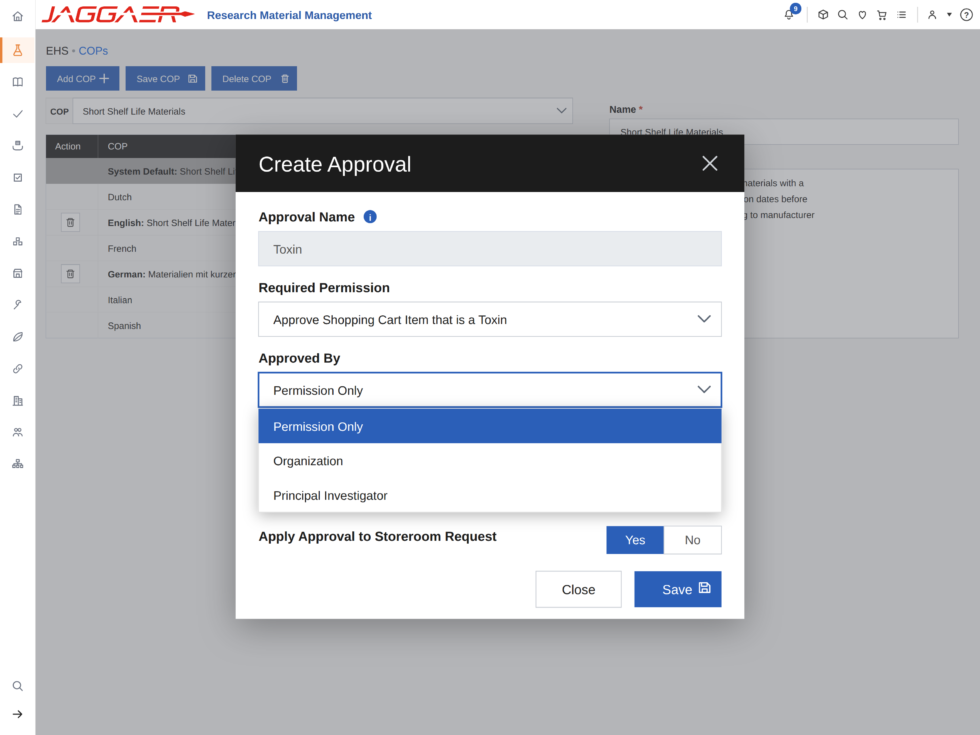Click the delete trash icon beside English row
980x735 pixels.
pyautogui.click(x=71, y=222)
